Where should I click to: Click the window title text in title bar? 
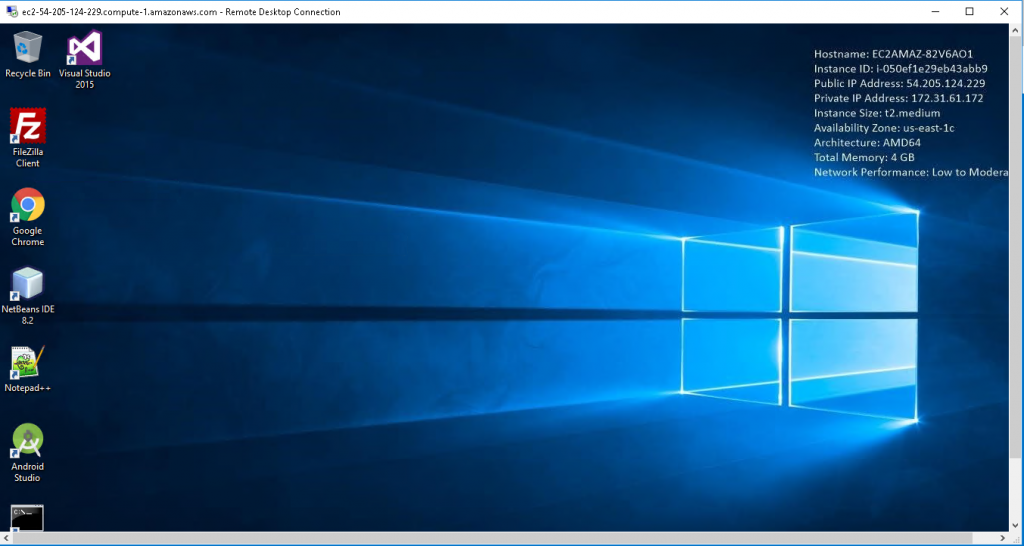pyautogui.click(x=181, y=12)
